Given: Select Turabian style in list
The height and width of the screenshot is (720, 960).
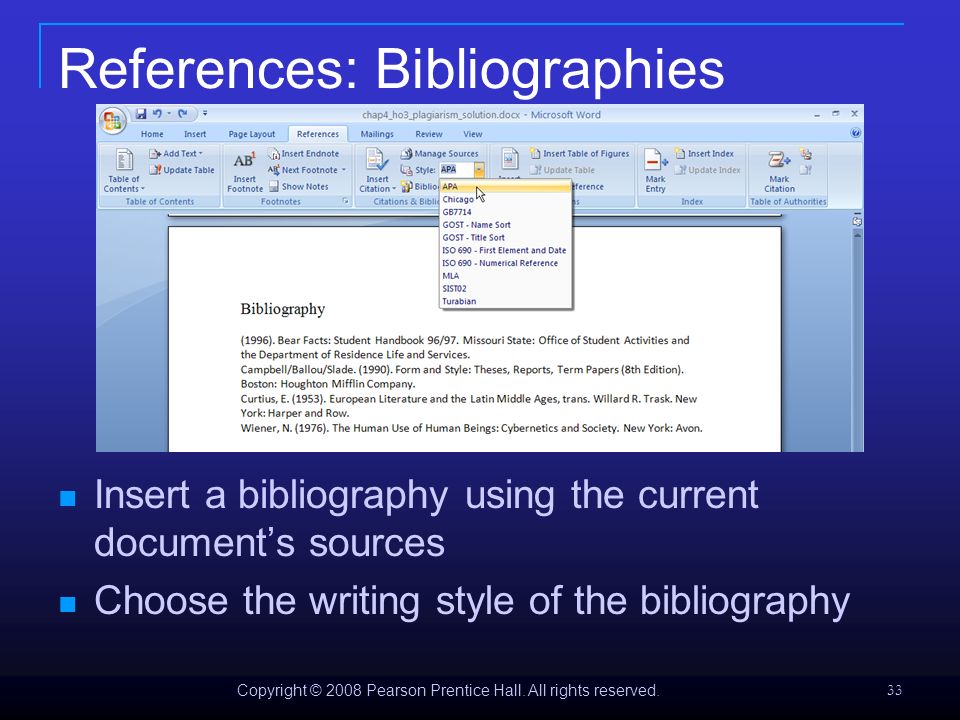Looking at the screenshot, I should tap(506, 301).
